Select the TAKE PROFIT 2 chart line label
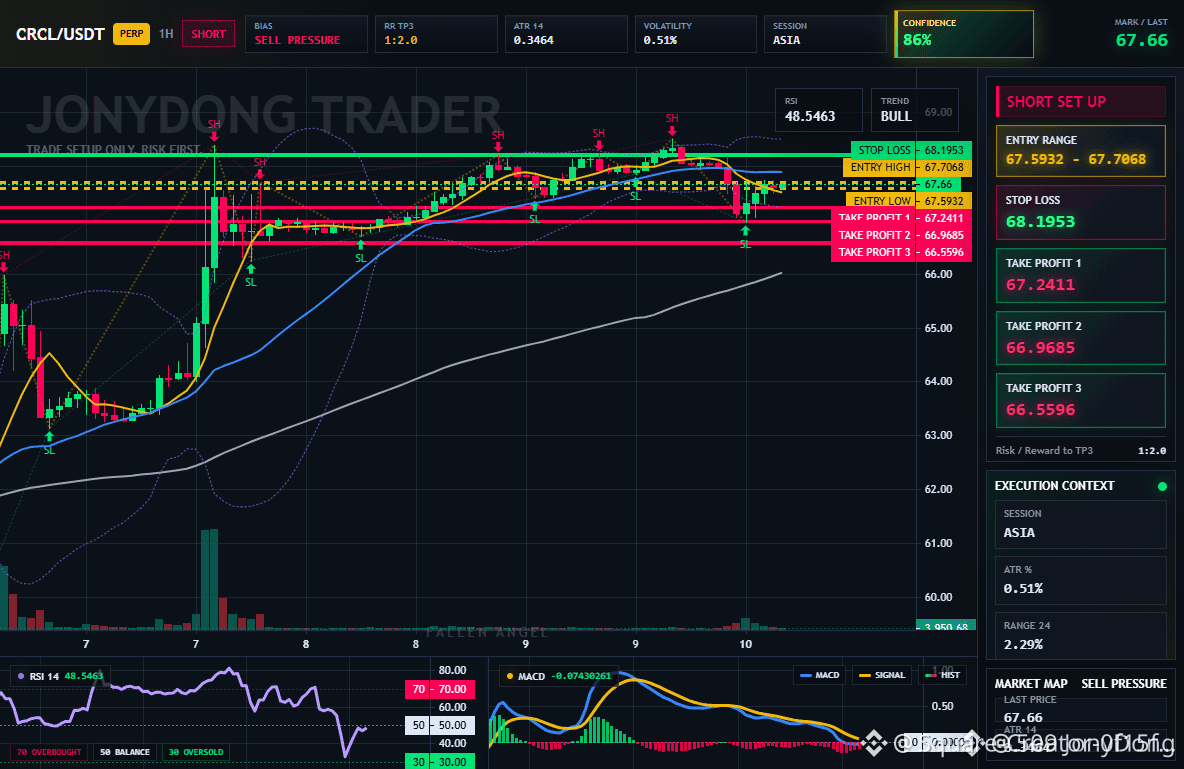This screenshot has height=769, width=1184. pyautogui.click(x=874, y=235)
